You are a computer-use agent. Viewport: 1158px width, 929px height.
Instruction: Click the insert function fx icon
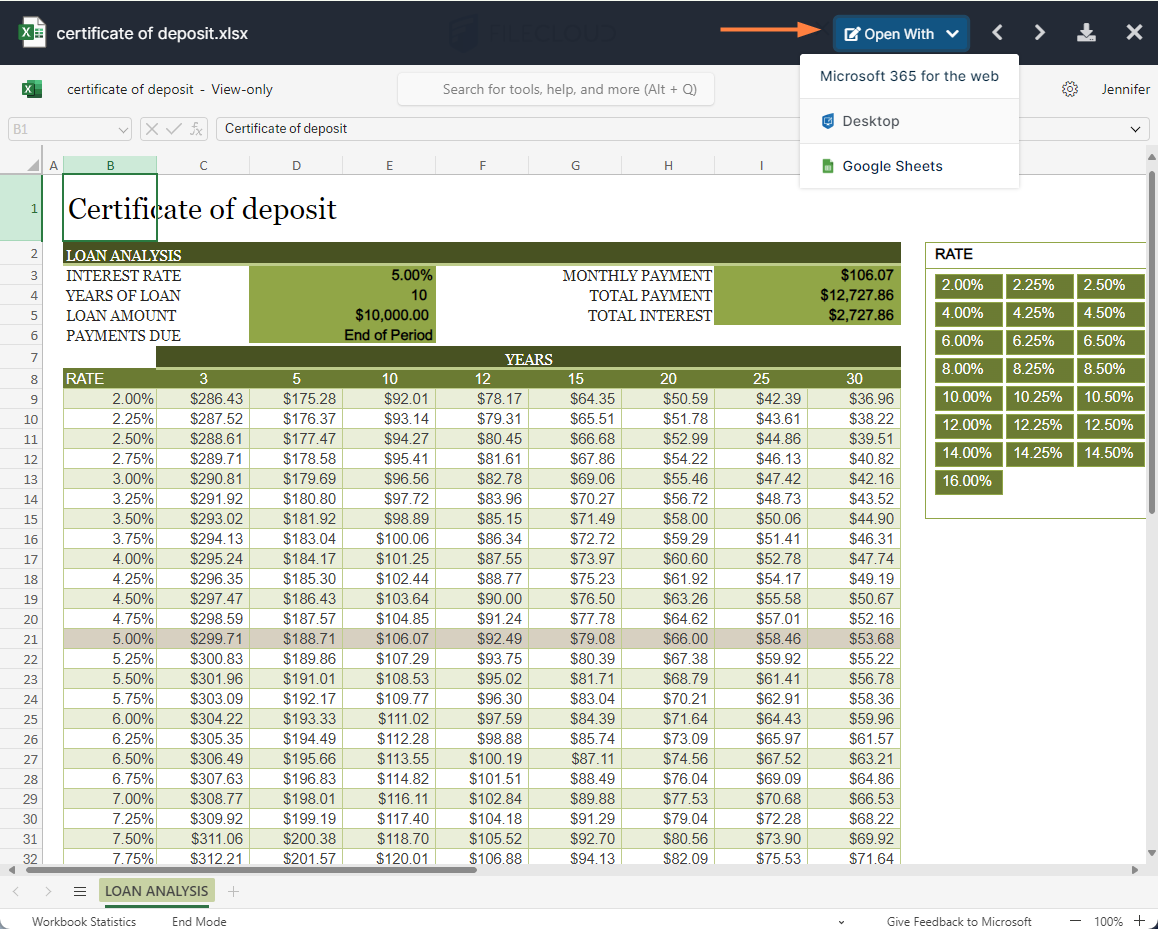pos(197,128)
